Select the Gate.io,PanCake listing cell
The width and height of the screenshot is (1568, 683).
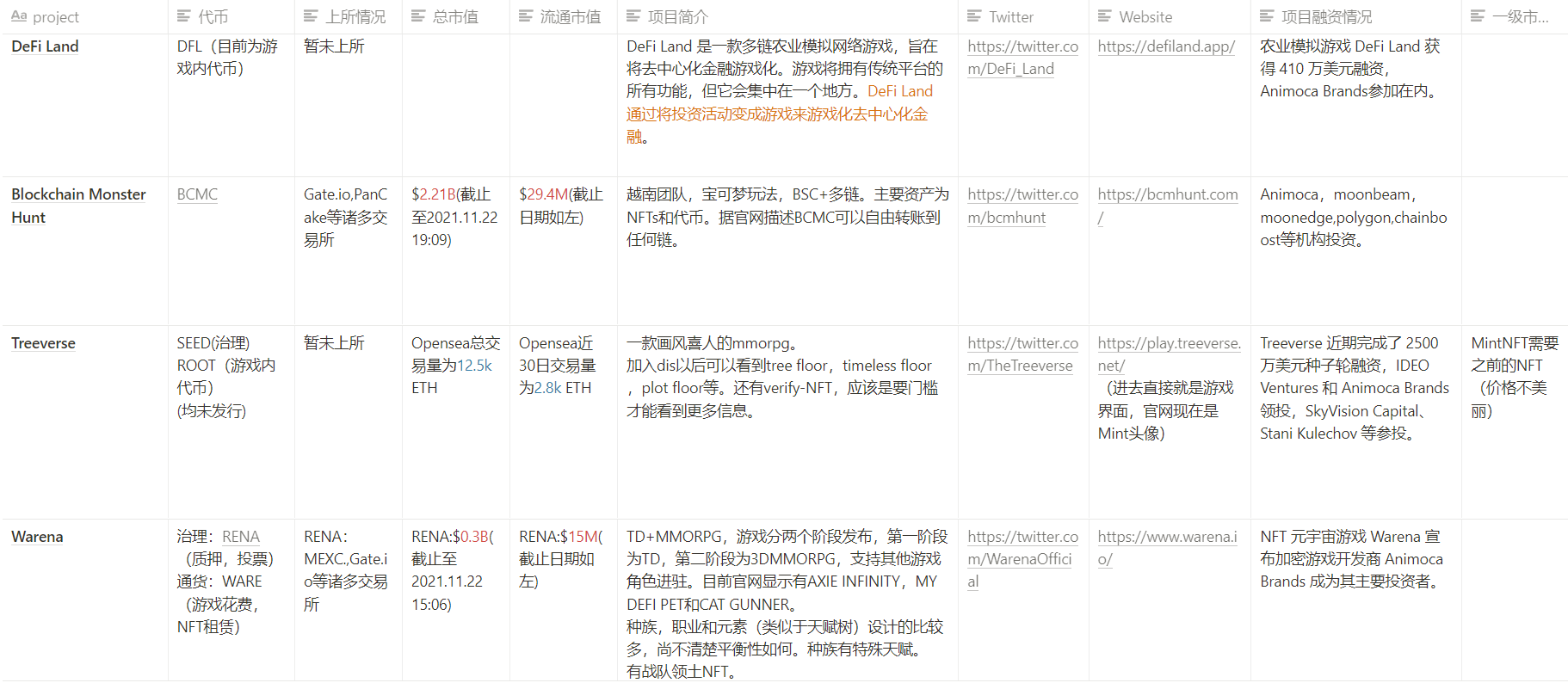[x=349, y=251]
